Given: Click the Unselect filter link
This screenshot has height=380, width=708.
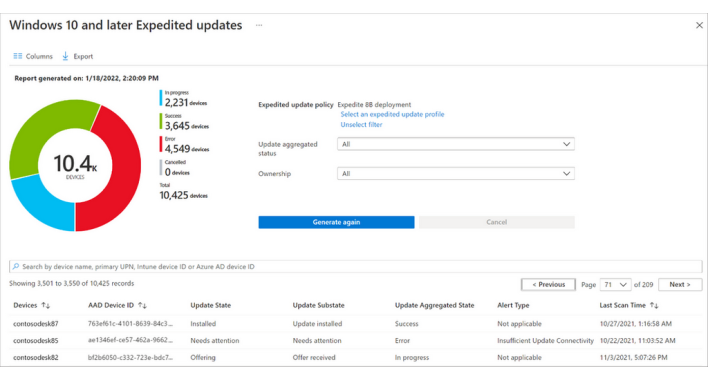Looking at the screenshot, I should click(361, 125).
